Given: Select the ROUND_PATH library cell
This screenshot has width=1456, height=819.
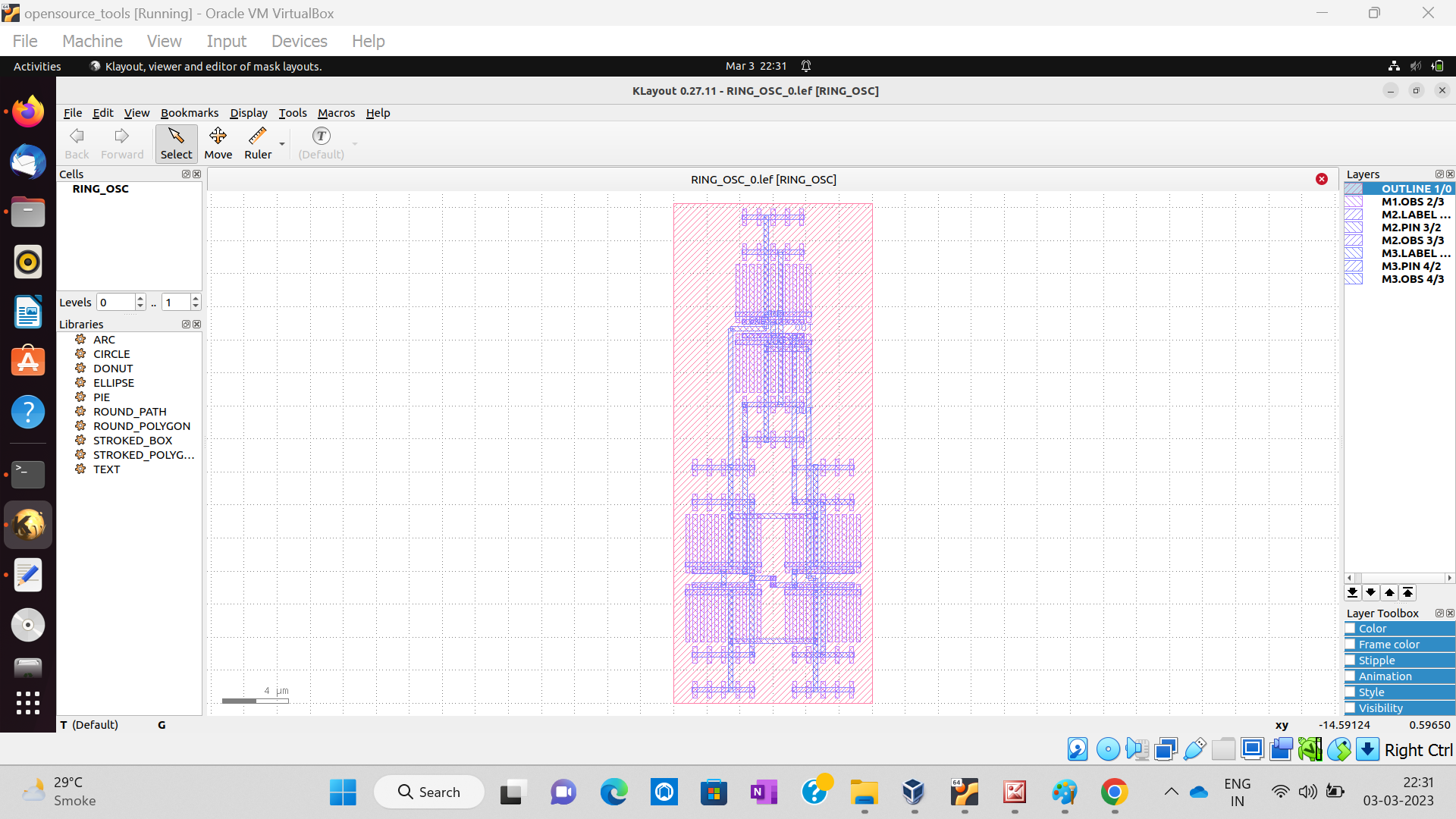Looking at the screenshot, I should point(130,412).
